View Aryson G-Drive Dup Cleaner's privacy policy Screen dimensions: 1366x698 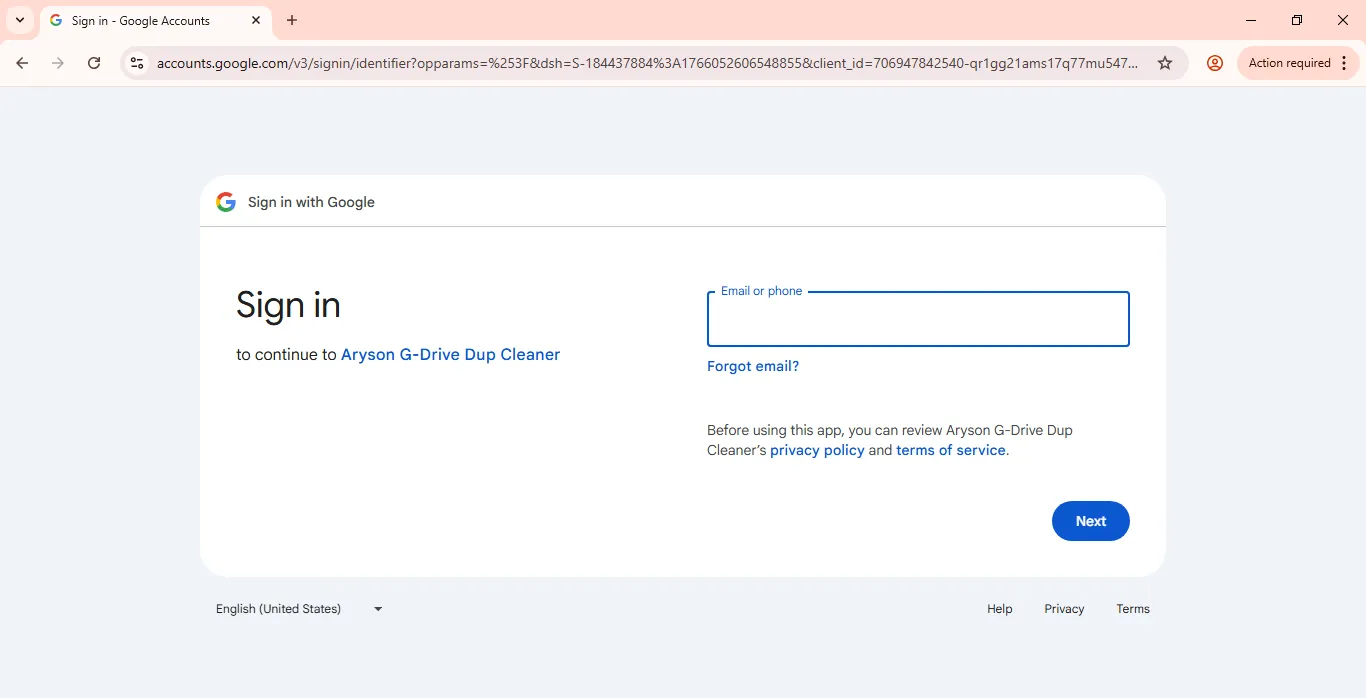816,450
